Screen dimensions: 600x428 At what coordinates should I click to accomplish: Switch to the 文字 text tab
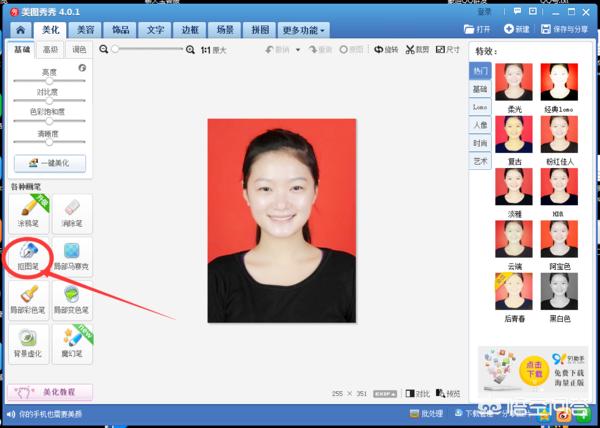[x=155, y=30]
